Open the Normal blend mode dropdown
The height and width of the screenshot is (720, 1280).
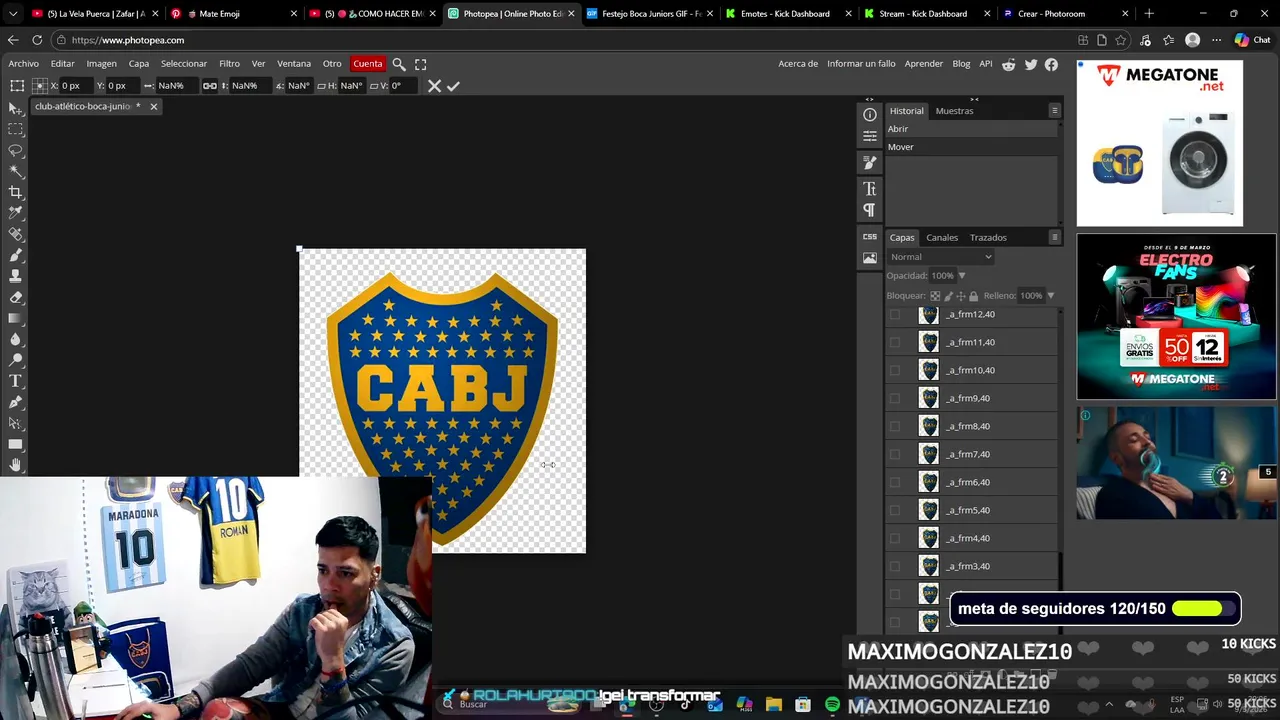941,257
